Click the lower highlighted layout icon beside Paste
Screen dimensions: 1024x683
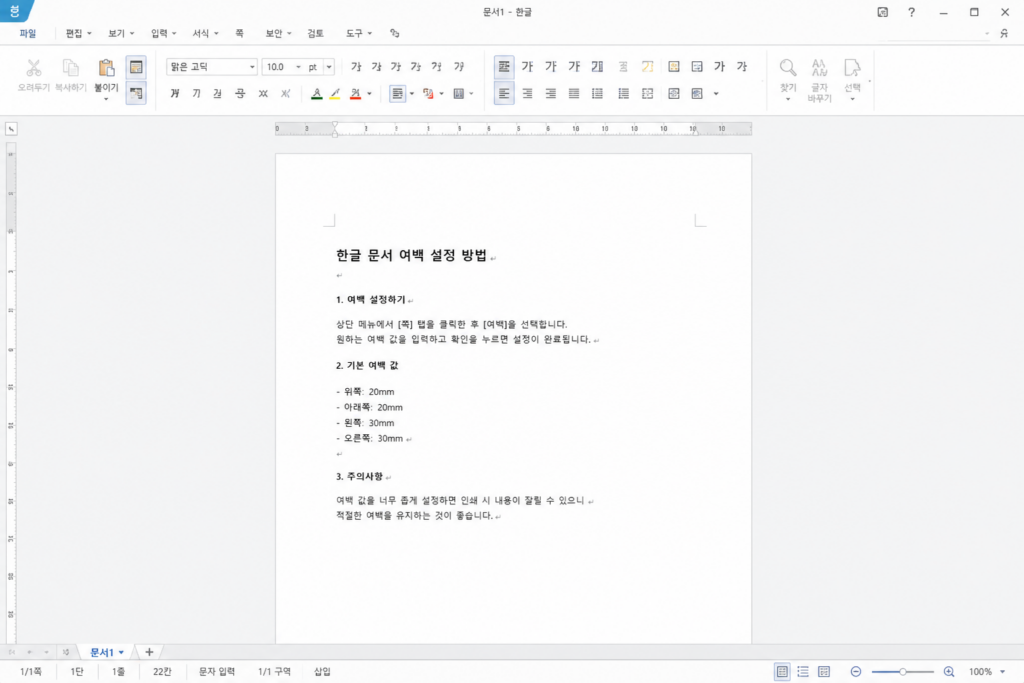point(136,93)
